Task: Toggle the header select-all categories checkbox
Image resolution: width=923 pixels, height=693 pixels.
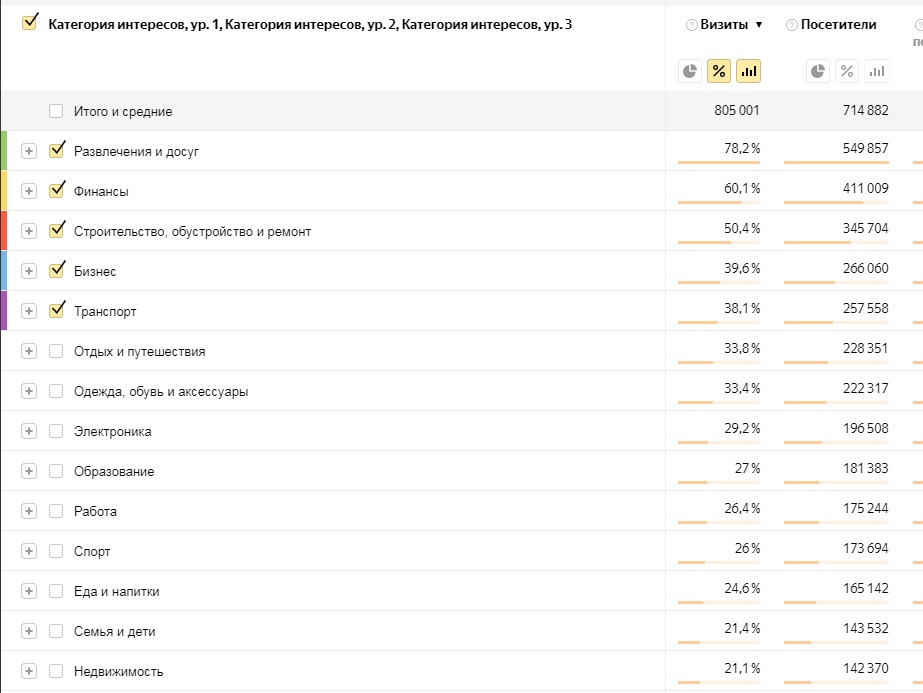Action: point(29,22)
